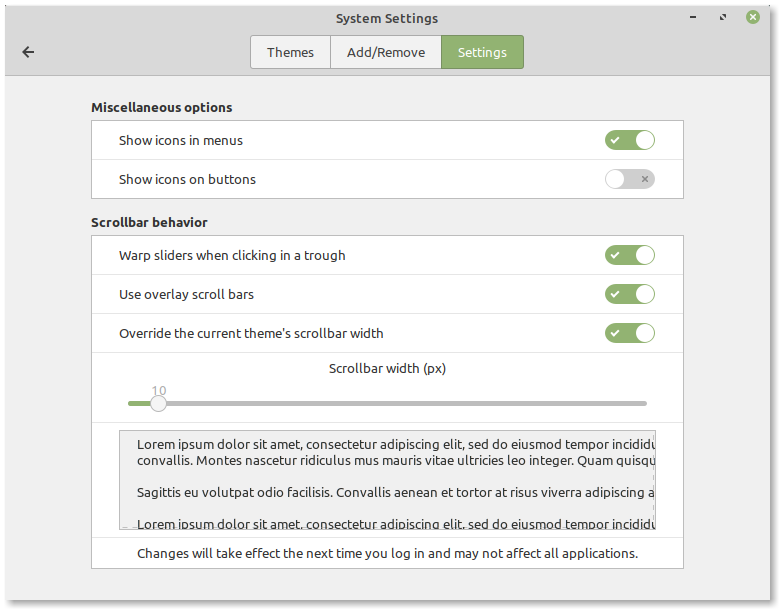Image resolution: width=779 pixels, height=609 pixels.
Task: Switch to the Themes tab
Action: click(290, 52)
